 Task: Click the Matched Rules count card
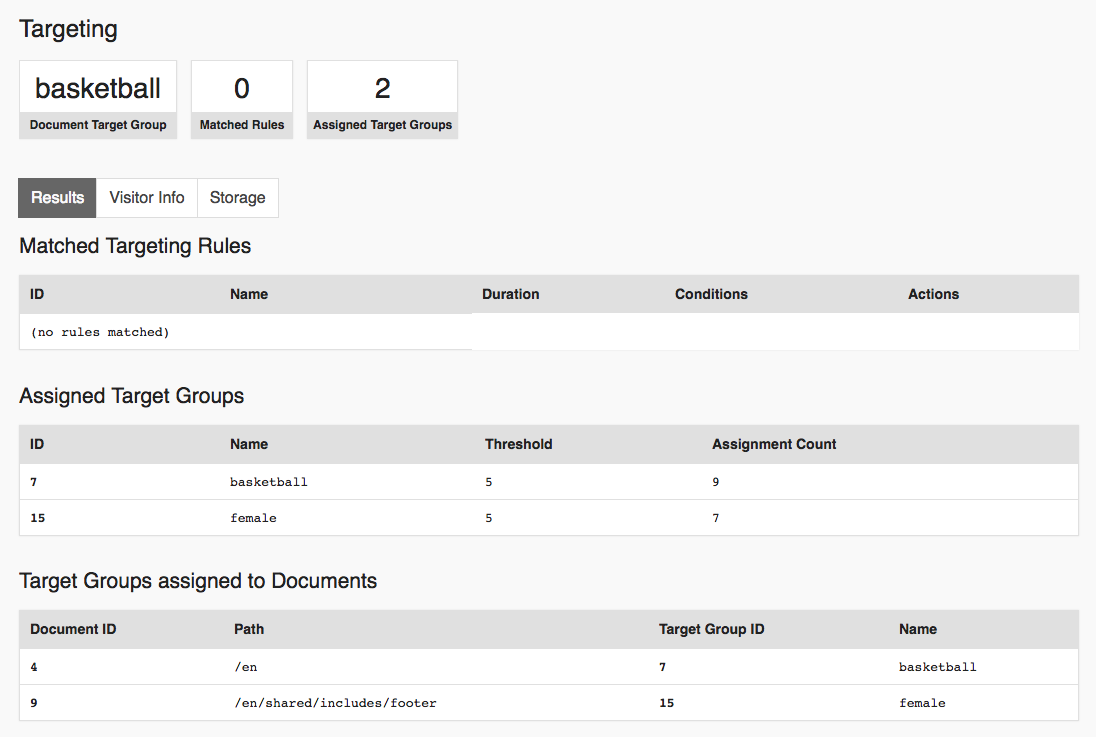[x=242, y=99]
